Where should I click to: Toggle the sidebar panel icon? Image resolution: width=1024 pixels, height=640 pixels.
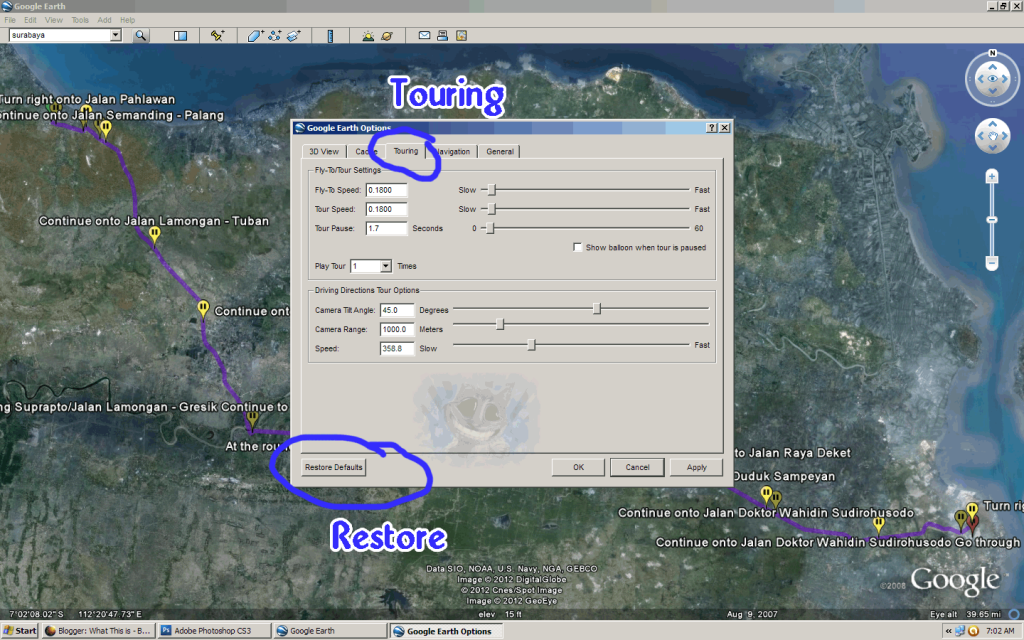[x=181, y=35]
